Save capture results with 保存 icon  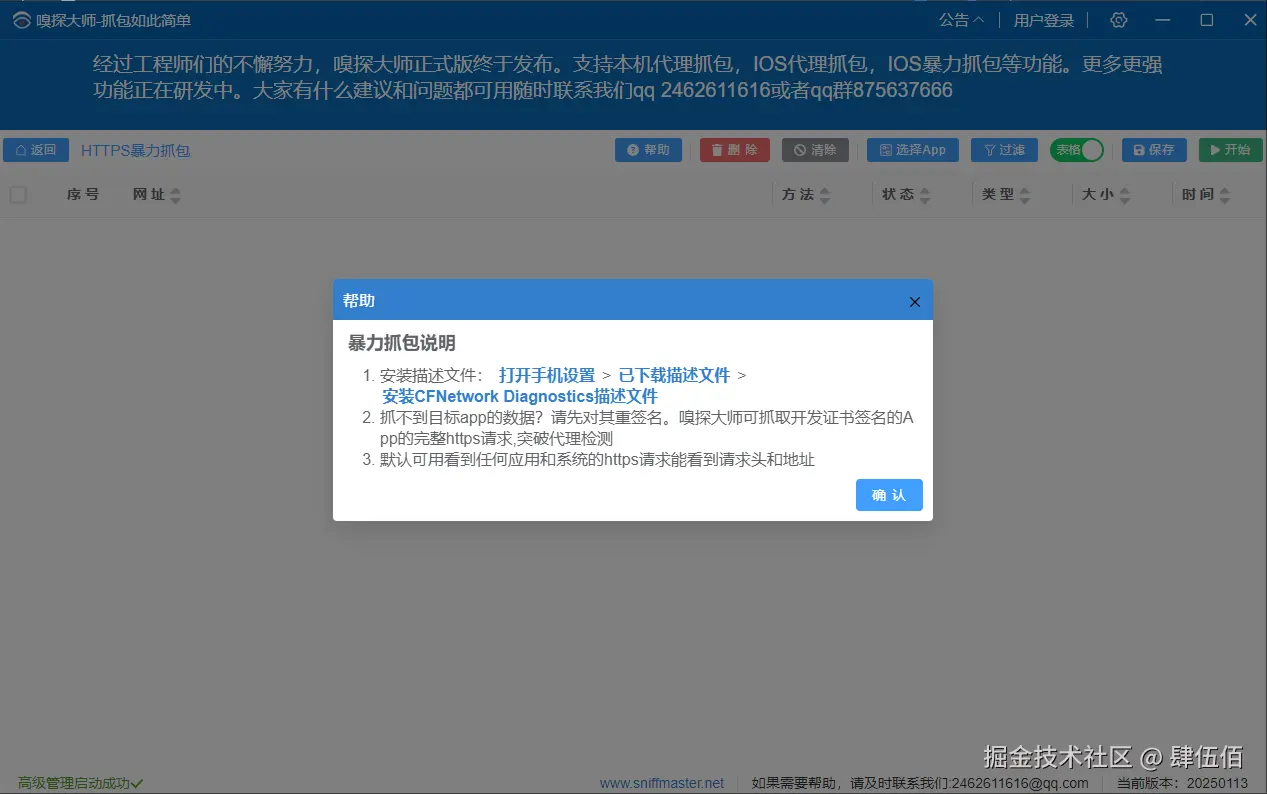point(1153,149)
